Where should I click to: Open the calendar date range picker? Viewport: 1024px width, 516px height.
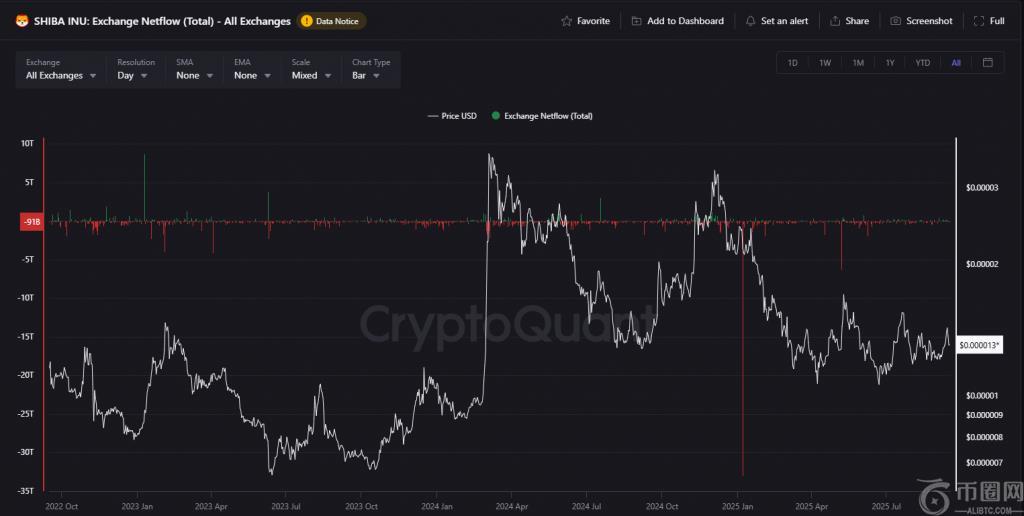pyautogui.click(x=987, y=63)
